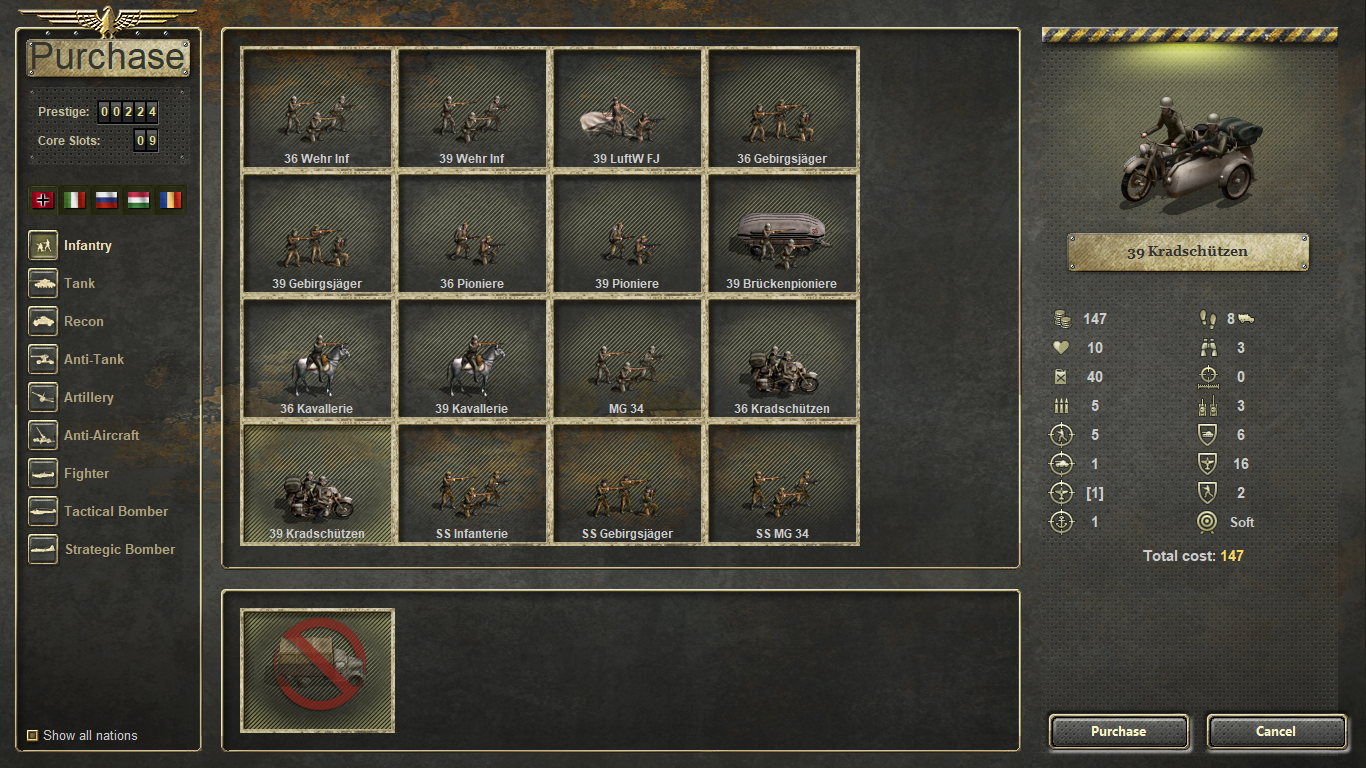Screen dimensions: 1366x768
Task: Pick the 39 Brückenpioniere unit
Action: (782, 234)
